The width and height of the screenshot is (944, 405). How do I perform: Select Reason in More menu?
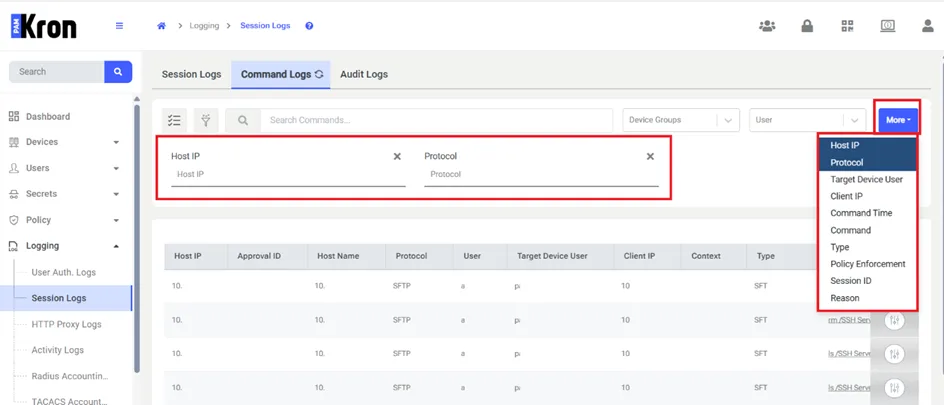(868, 298)
